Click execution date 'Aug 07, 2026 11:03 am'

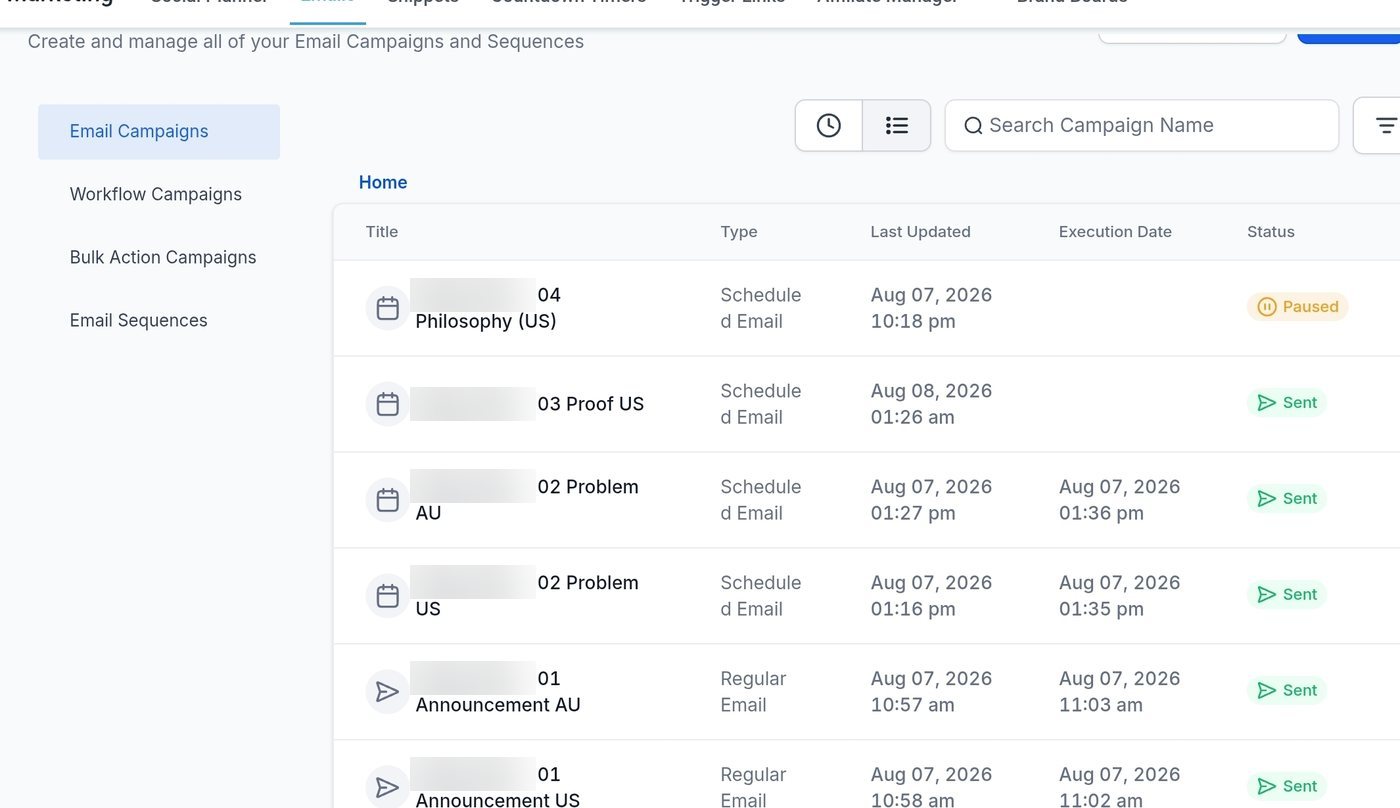coord(1120,692)
